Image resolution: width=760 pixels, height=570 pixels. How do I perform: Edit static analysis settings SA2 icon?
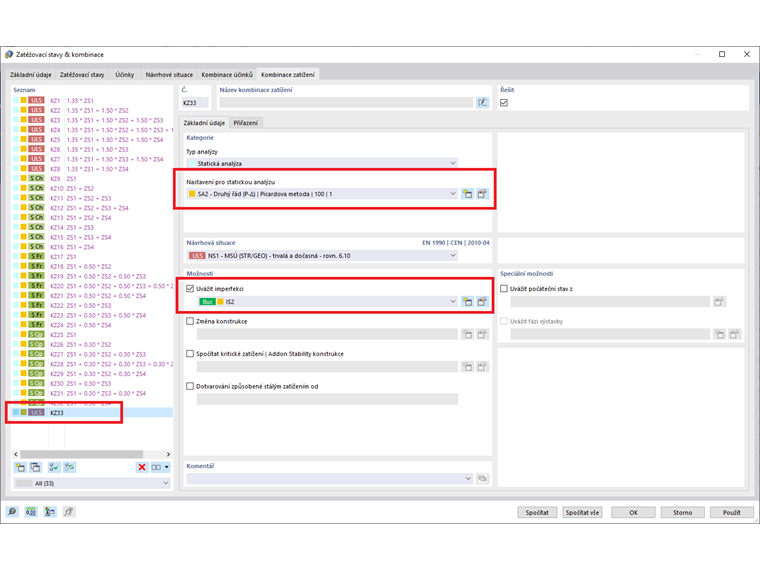point(482,194)
